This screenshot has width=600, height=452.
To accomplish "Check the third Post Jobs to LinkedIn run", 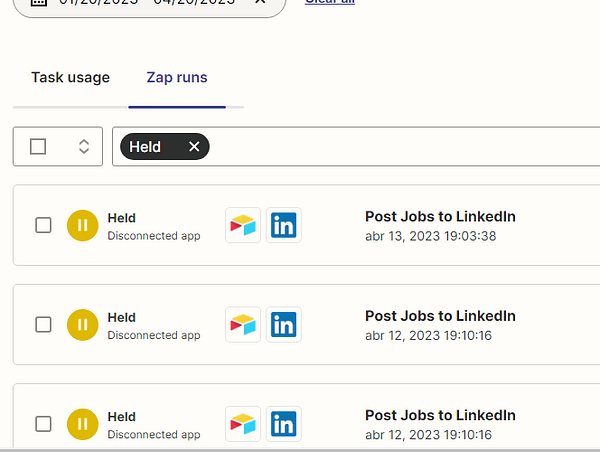I will [43, 424].
